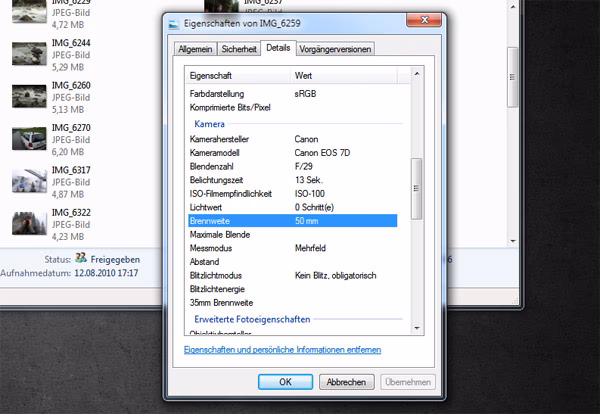This screenshot has height=414, width=600.
Task: Close the Eigenschaften von IMG_6259 dialog
Action: coord(424,20)
